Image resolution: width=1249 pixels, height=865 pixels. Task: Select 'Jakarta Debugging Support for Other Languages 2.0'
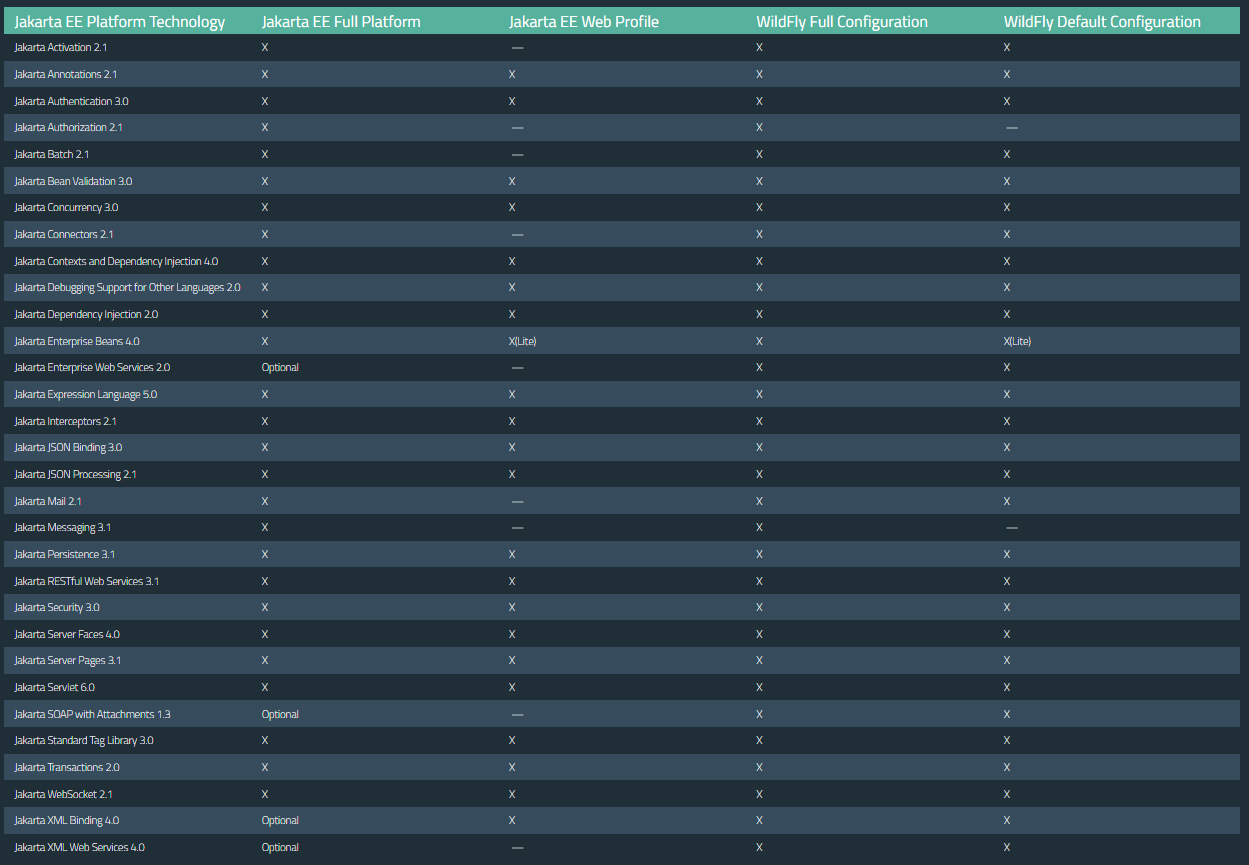(127, 288)
